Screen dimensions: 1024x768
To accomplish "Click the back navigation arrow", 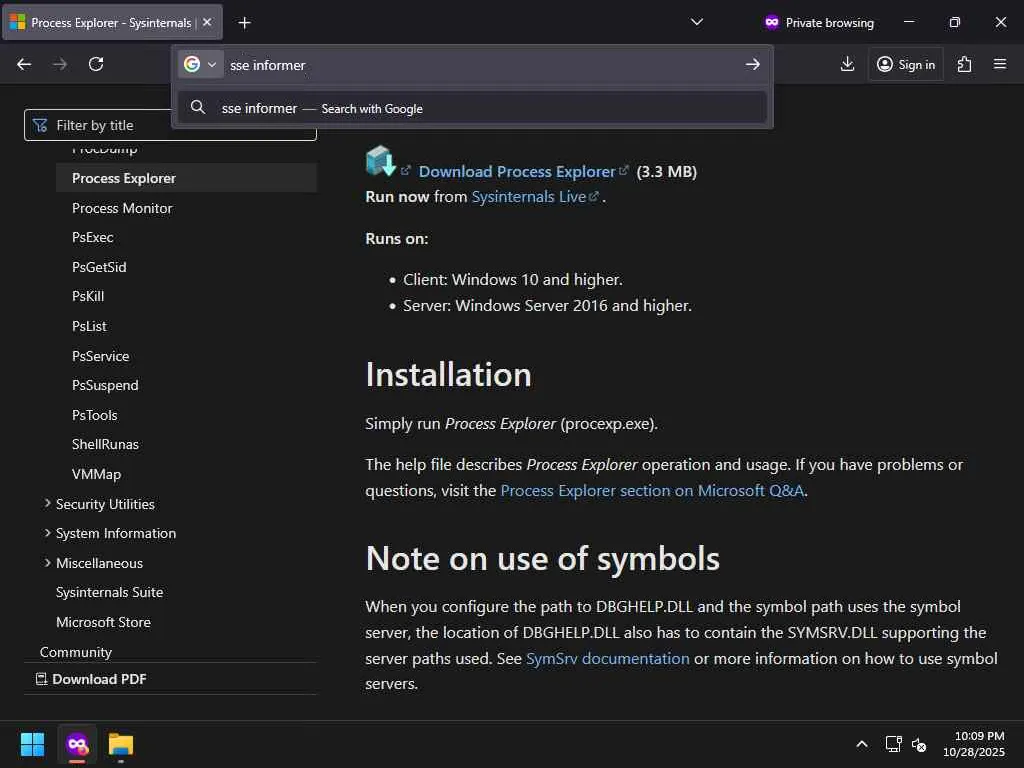I will coord(24,64).
